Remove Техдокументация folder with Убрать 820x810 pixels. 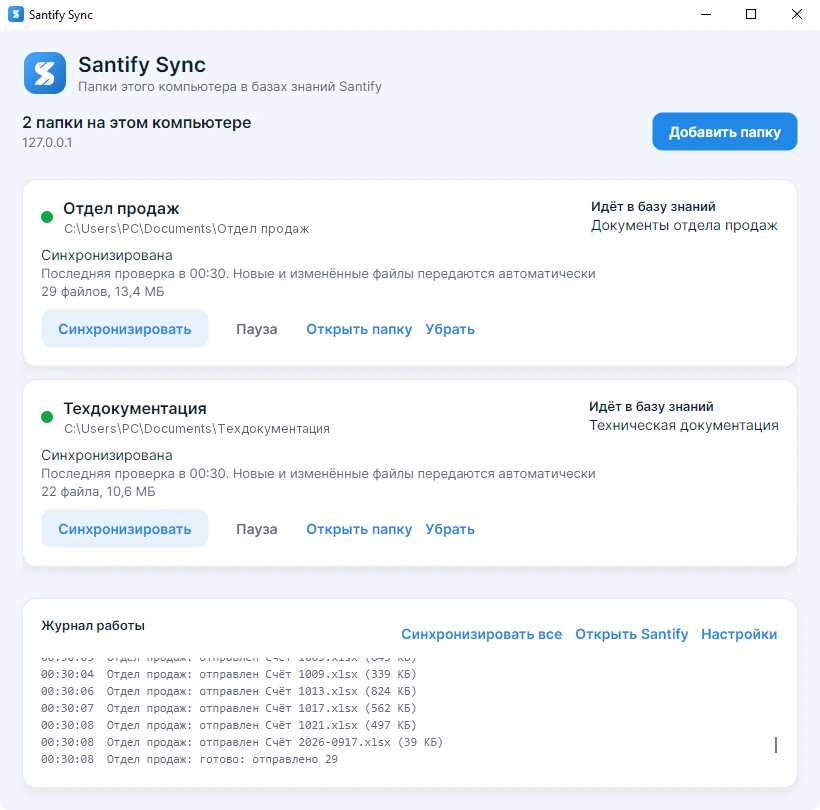point(450,529)
